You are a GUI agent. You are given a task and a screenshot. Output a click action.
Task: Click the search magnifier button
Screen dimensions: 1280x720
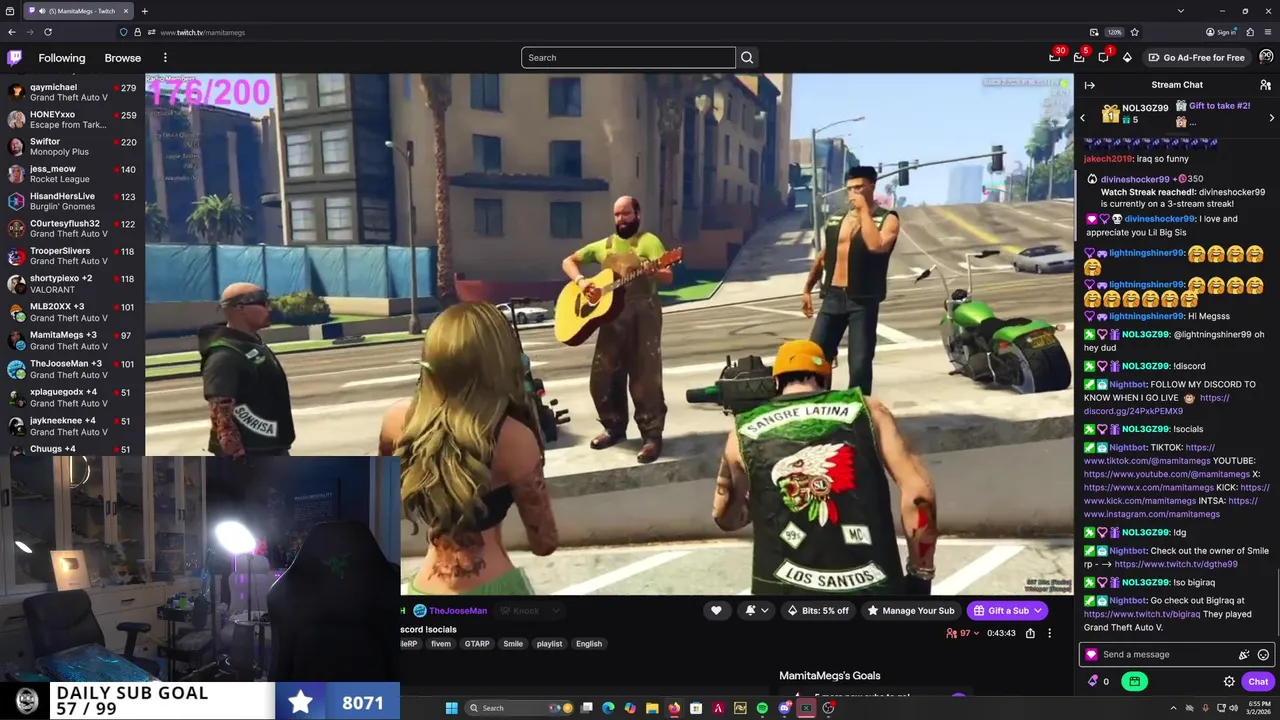tap(747, 57)
